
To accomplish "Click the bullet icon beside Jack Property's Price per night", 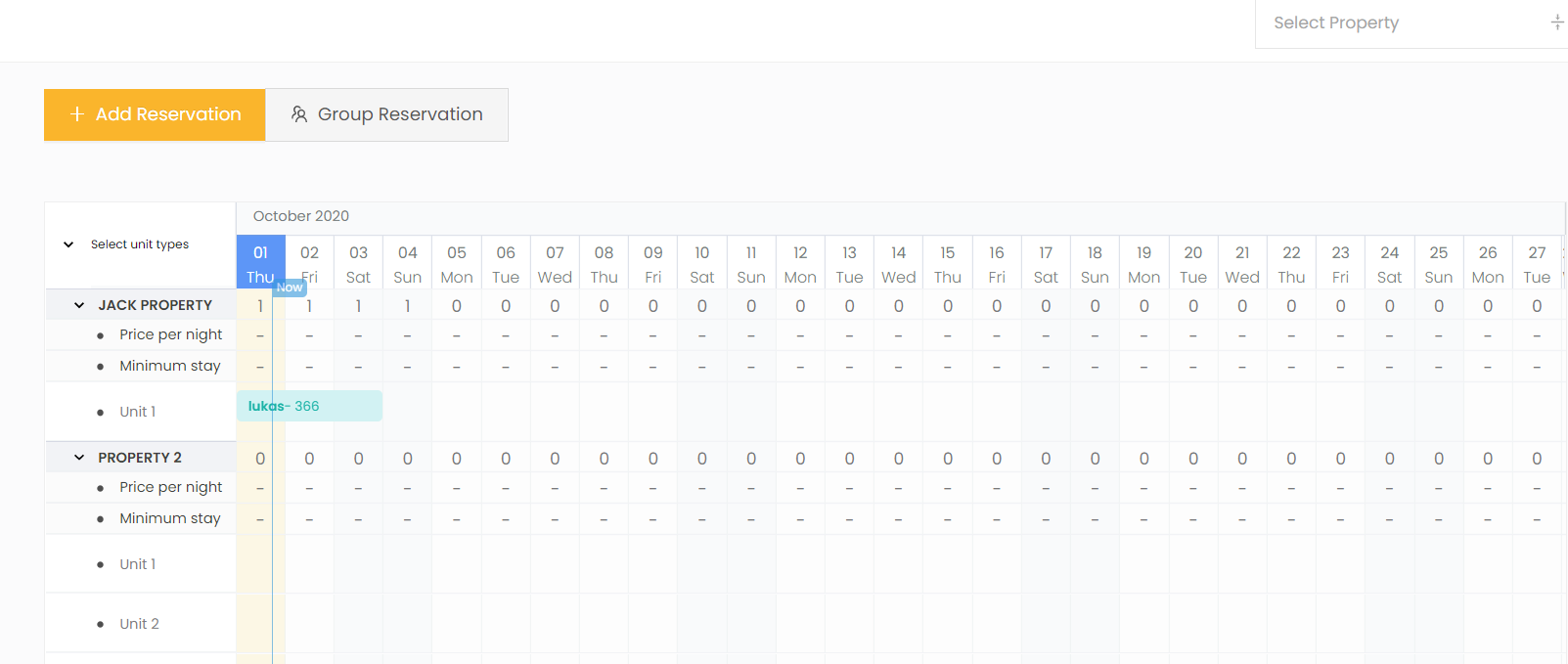I will 100,334.
